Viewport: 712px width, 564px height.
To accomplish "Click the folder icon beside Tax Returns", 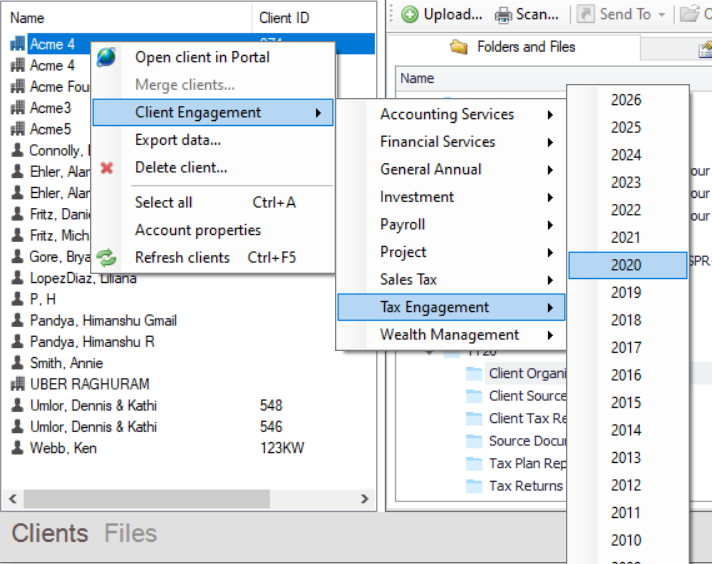I will pyautogui.click(x=474, y=486).
